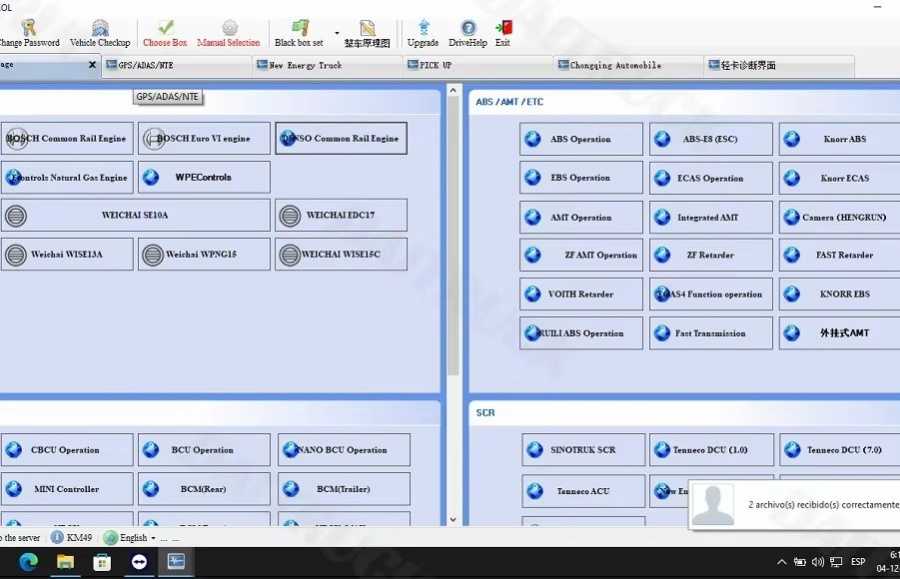
Task: Select MINI Controller
Action: tap(67, 489)
